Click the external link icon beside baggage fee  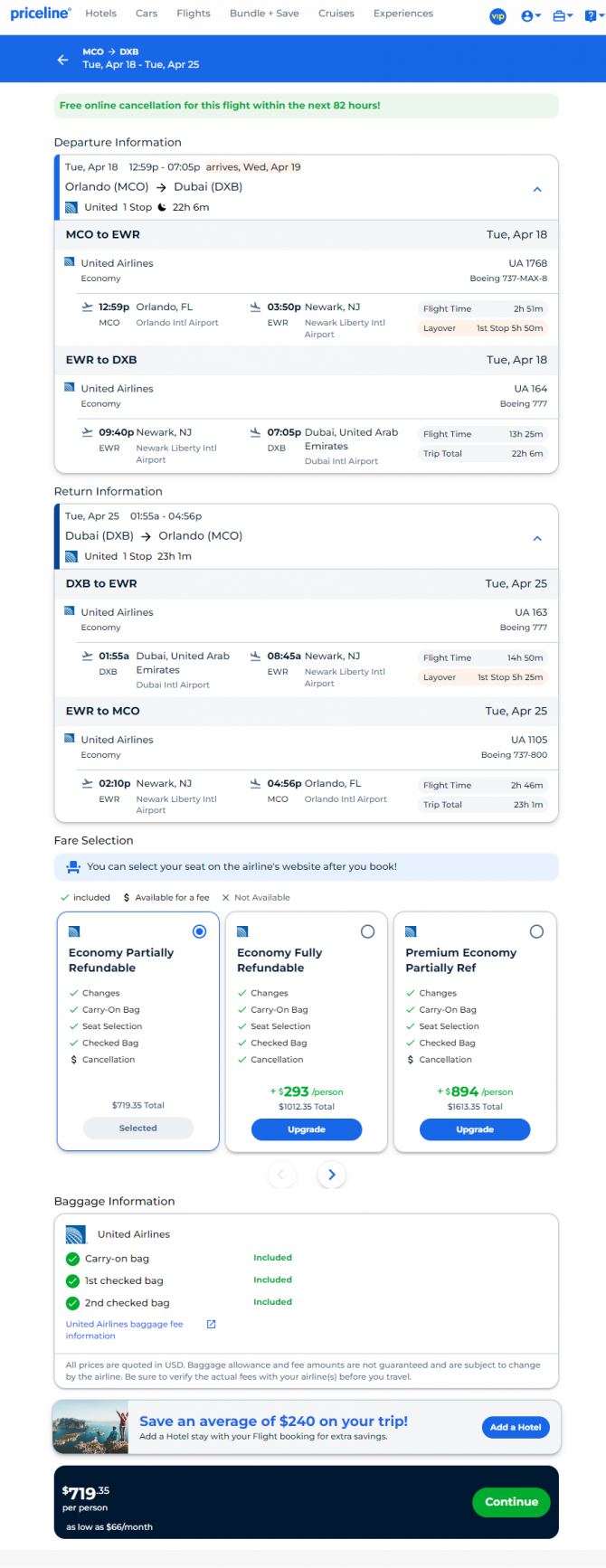pyautogui.click(x=211, y=1324)
